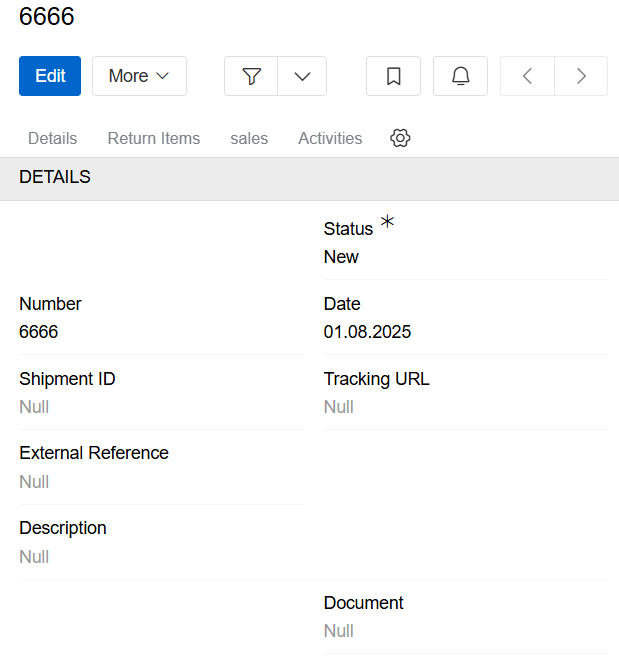Open the Return Items tab
The height and width of the screenshot is (669, 619).
pyautogui.click(x=154, y=139)
